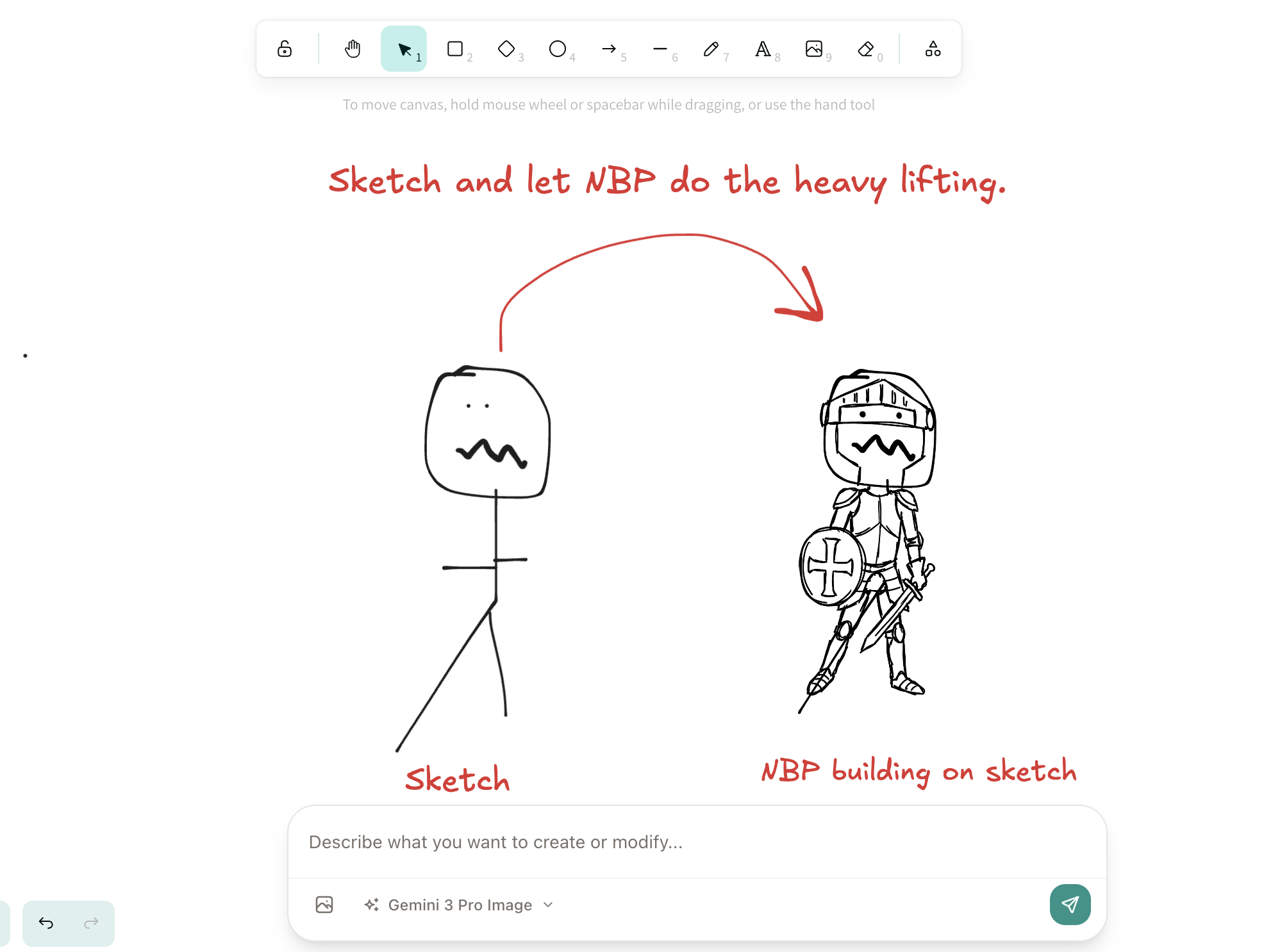Select the Ellipse tool
1264x952 pixels.
558,49
